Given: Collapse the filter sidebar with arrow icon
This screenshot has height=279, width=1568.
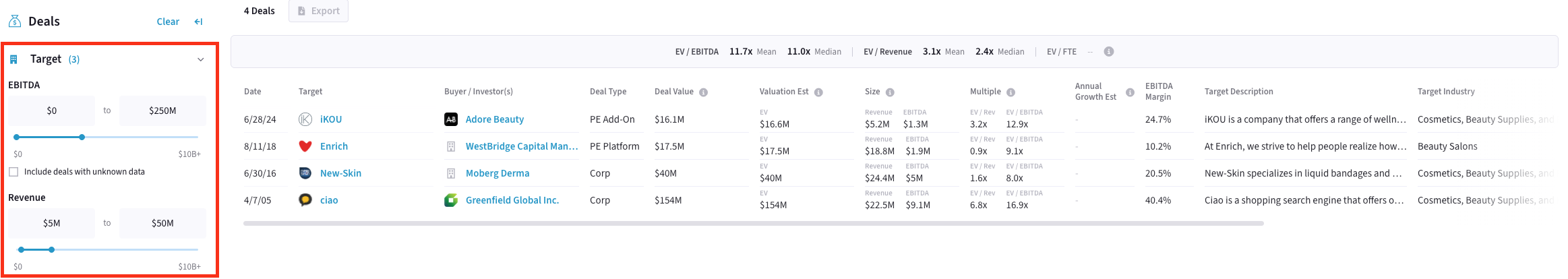Looking at the screenshot, I should click(198, 22).
